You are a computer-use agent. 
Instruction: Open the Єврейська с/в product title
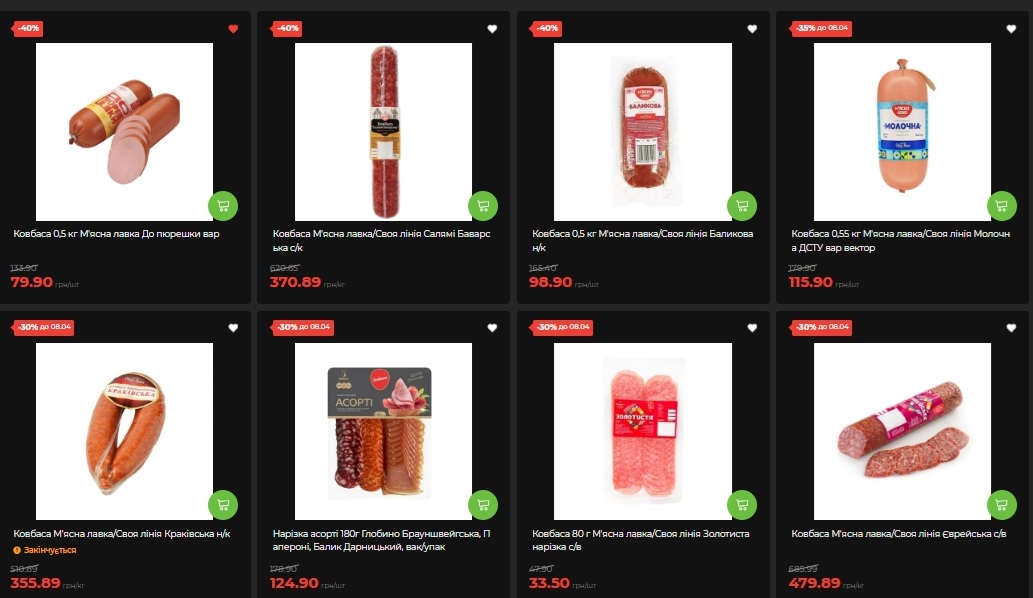(899, 533)
